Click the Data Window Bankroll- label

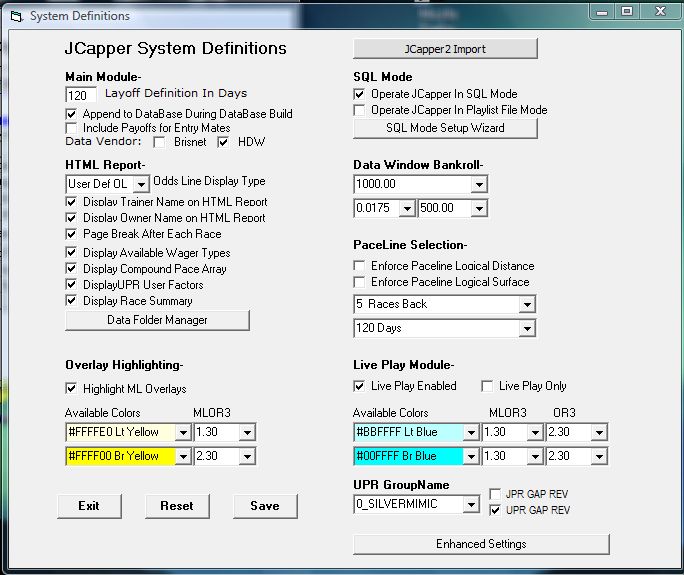point(418,165)
